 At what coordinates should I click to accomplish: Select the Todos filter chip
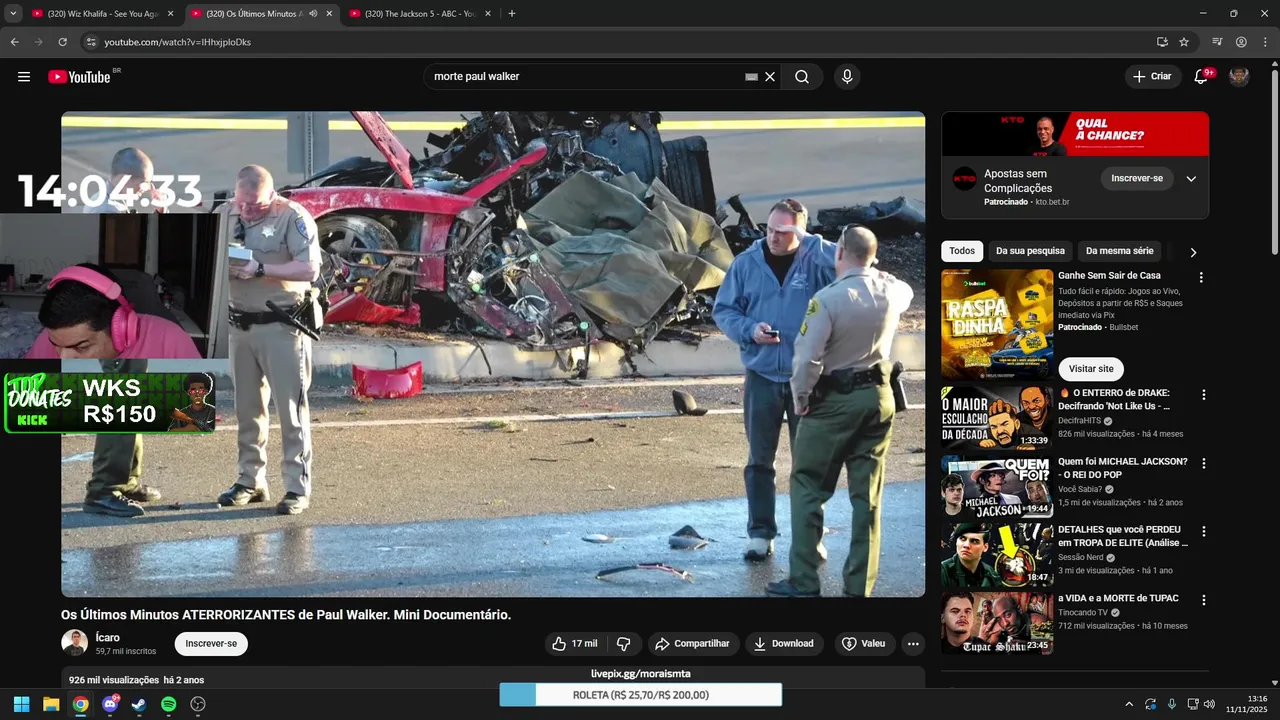coord(962,251)
